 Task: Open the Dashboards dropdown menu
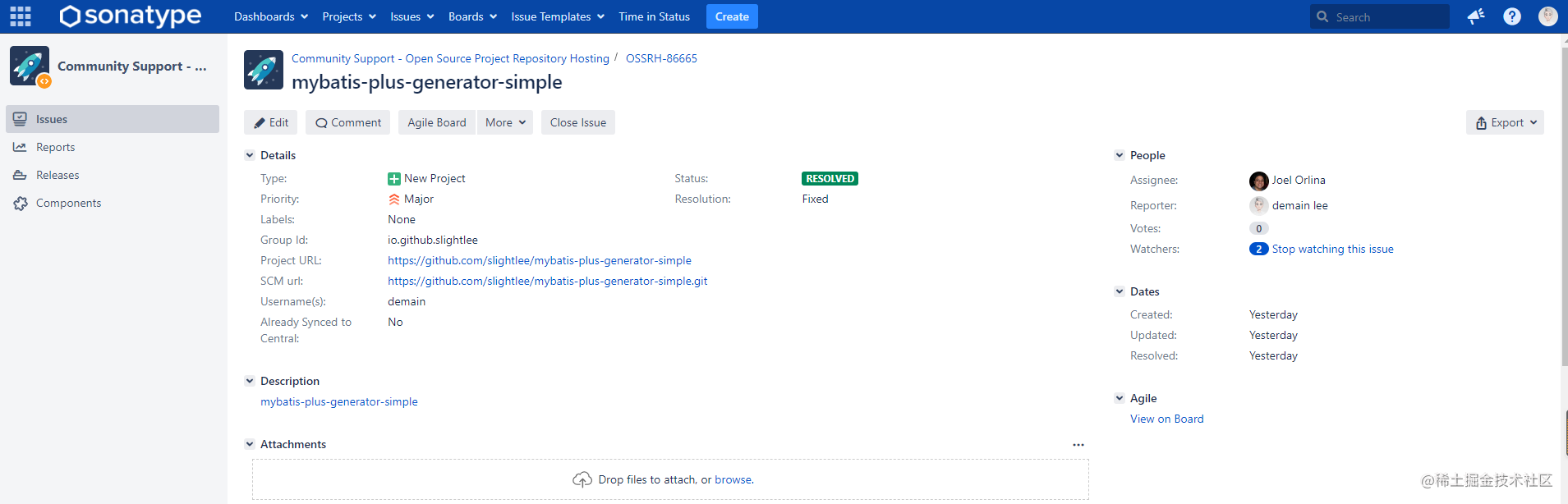pos(271,16)
